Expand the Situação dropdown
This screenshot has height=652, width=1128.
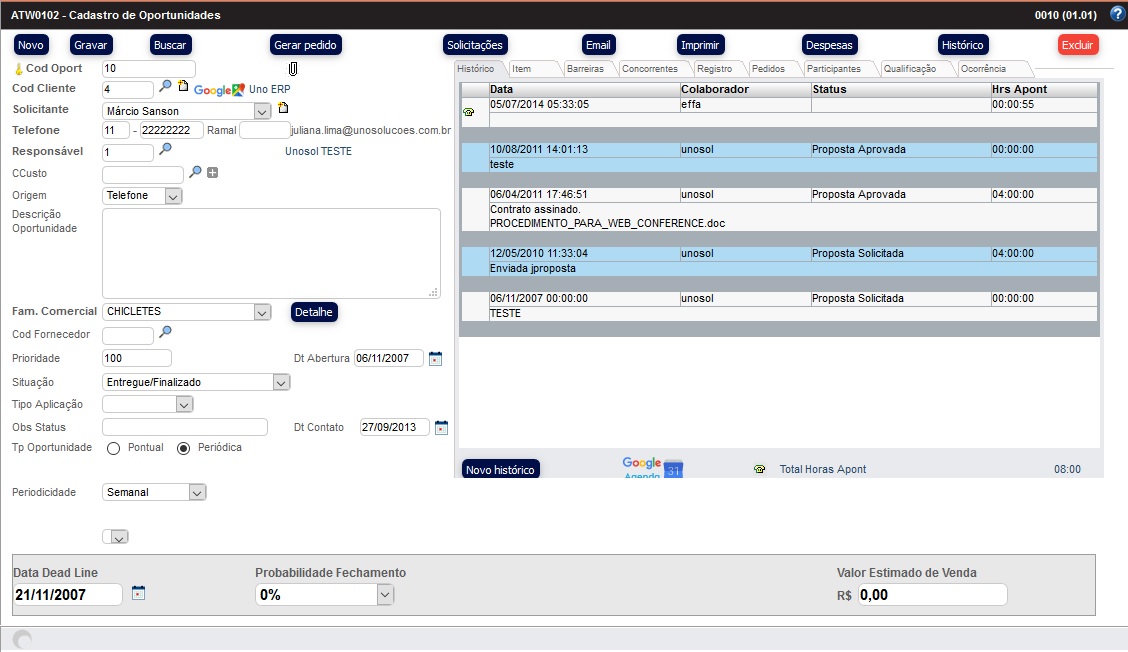pyautogui.click(x=281, y=382)
